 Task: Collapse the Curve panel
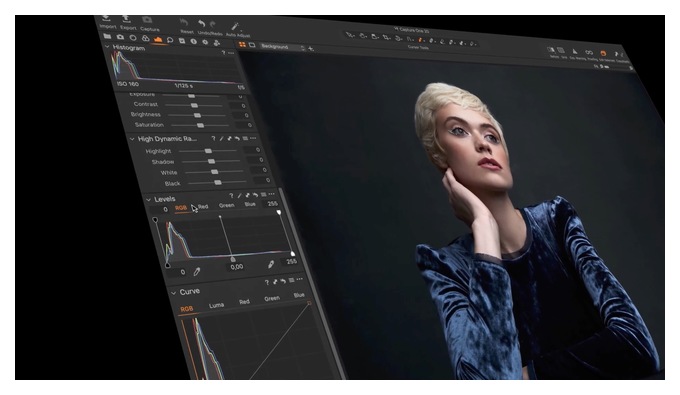point(174,293)
